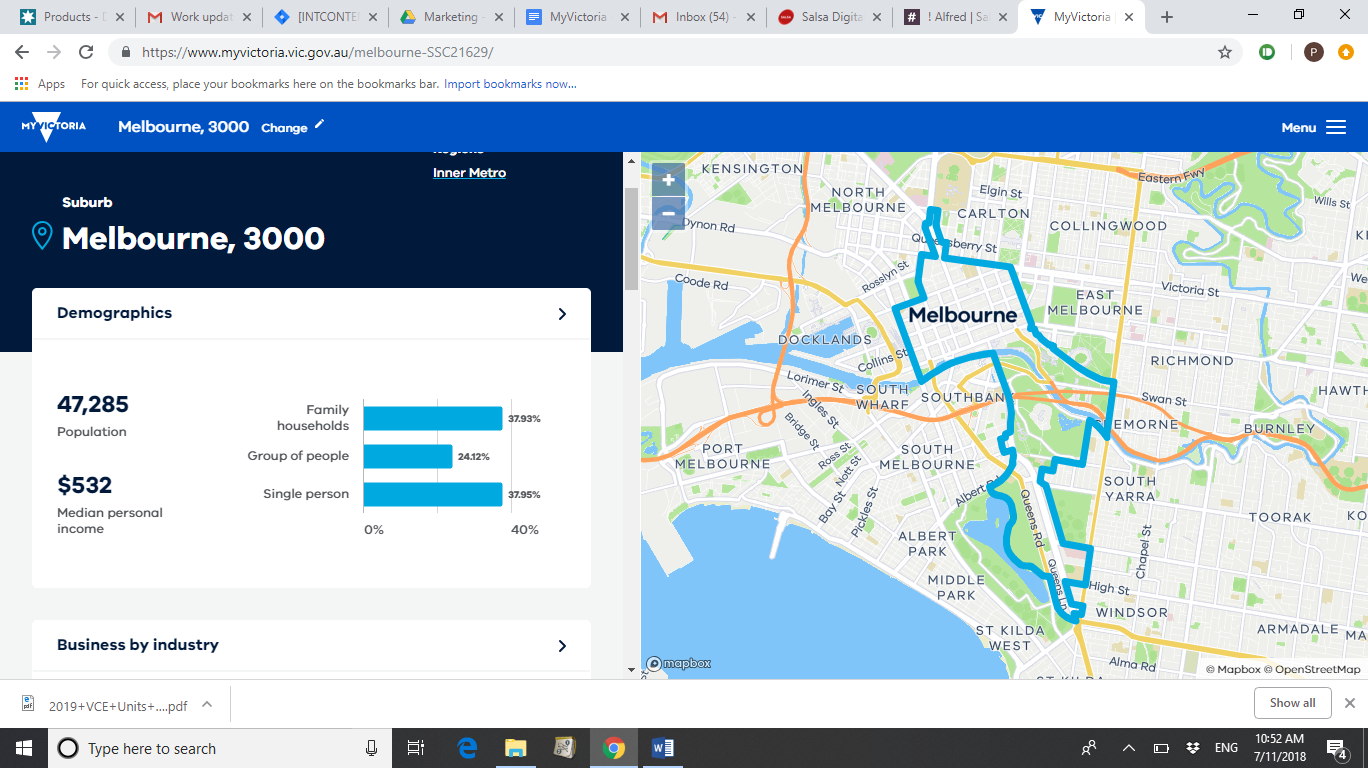
Task: Click the orange update icon in Chrome toolbar
Action: pos(1346,52)
